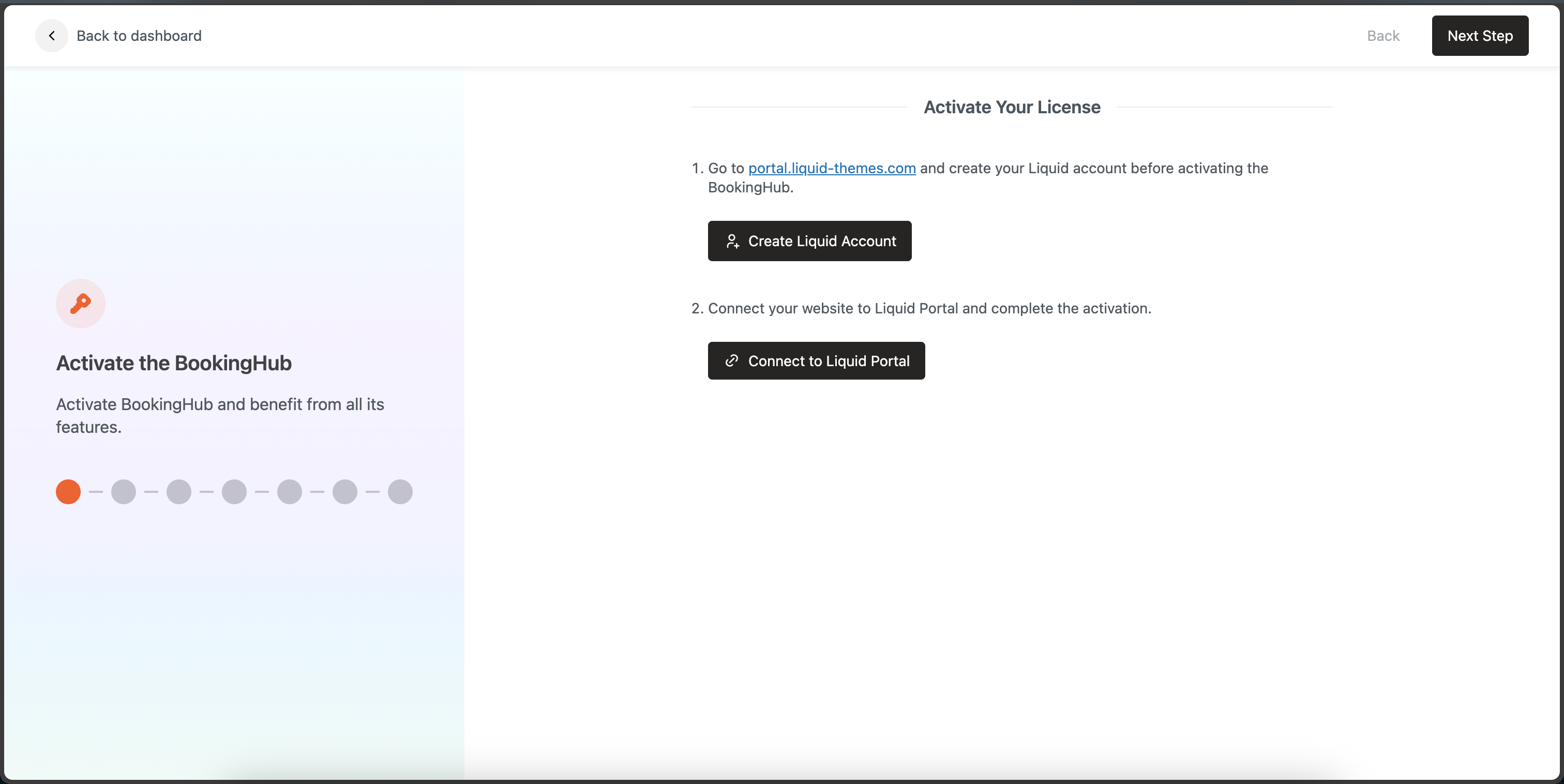Select the third step dot

click(178, 491)
